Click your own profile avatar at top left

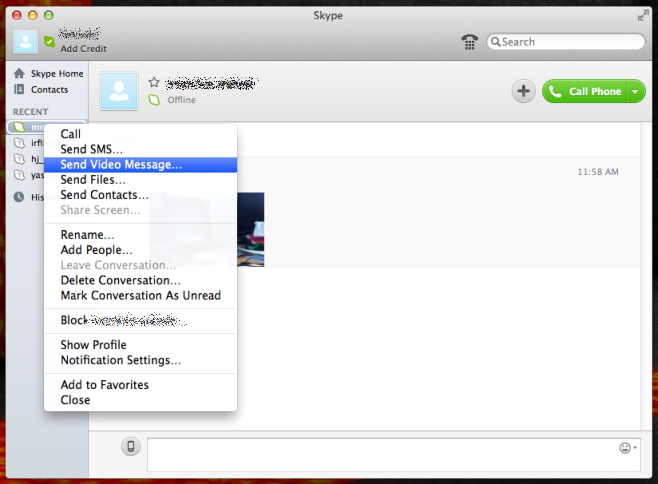point(26,42)
